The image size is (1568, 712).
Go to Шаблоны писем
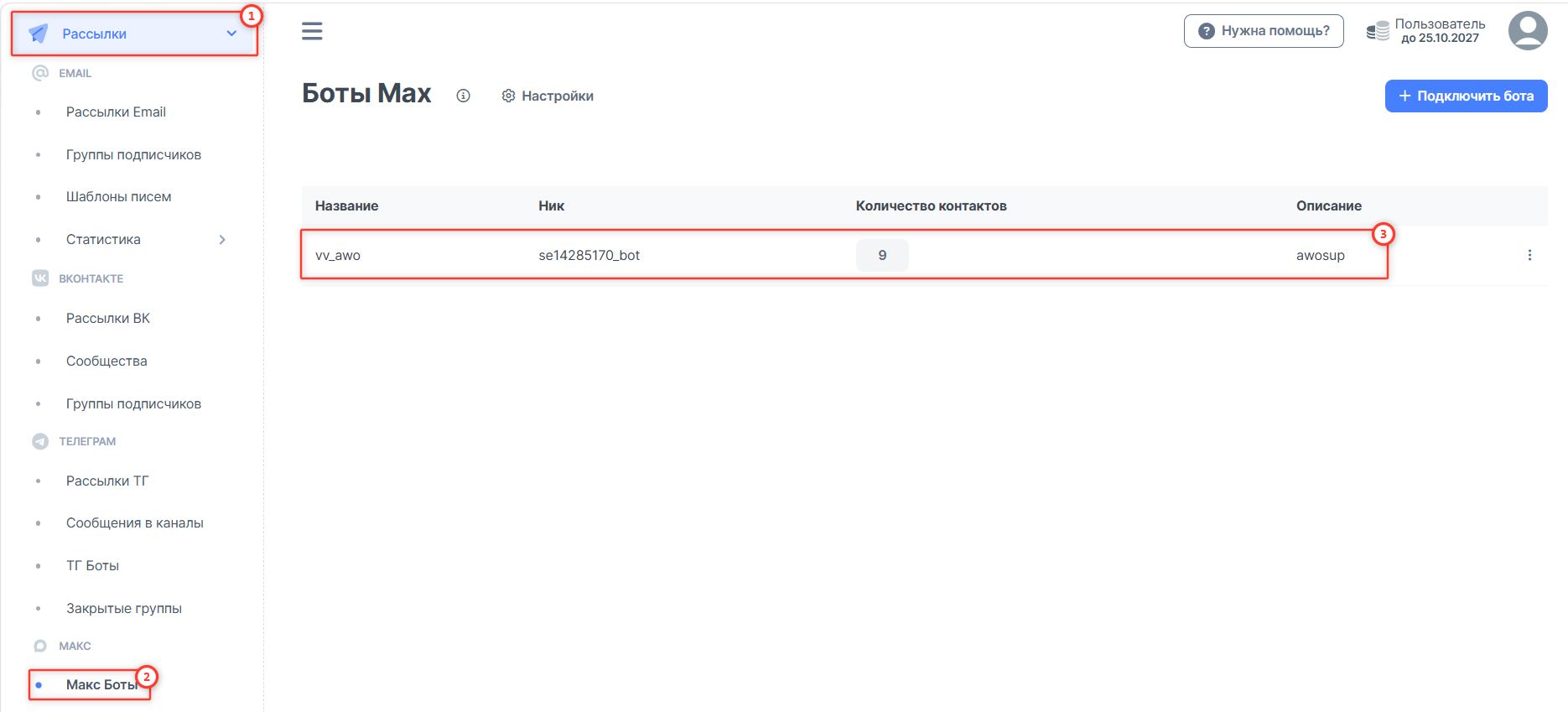(118, 196)
